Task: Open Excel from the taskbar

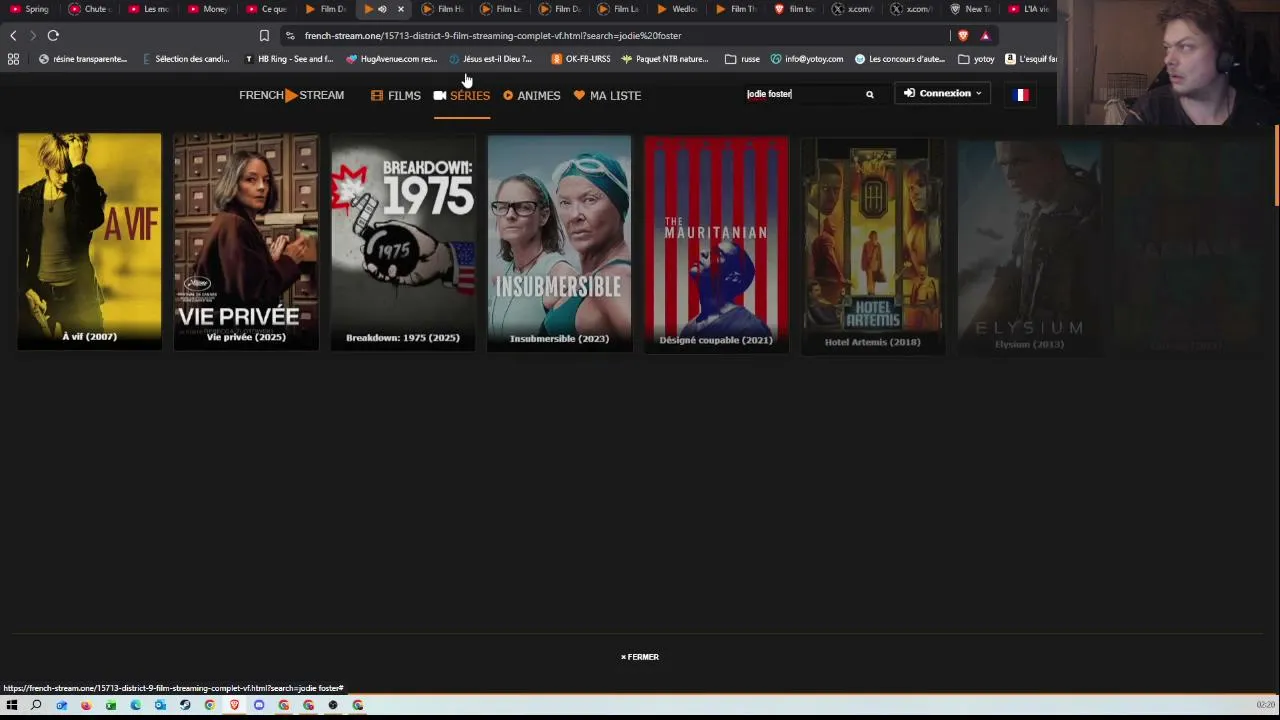Action: tap(111, 705)
